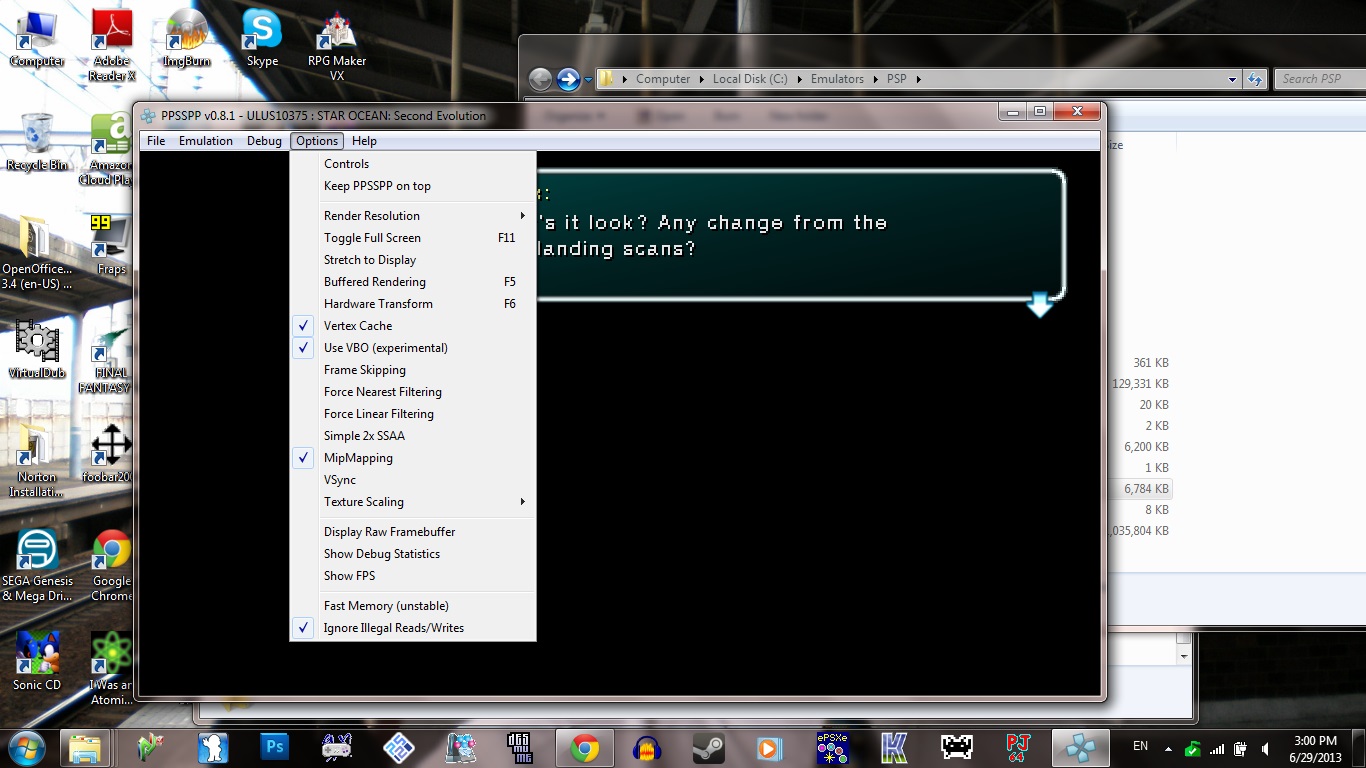This screenshot has width=1366, height=768.
Task: Click the Windows Explorer taskbar icon
Action: pos(86,747)
